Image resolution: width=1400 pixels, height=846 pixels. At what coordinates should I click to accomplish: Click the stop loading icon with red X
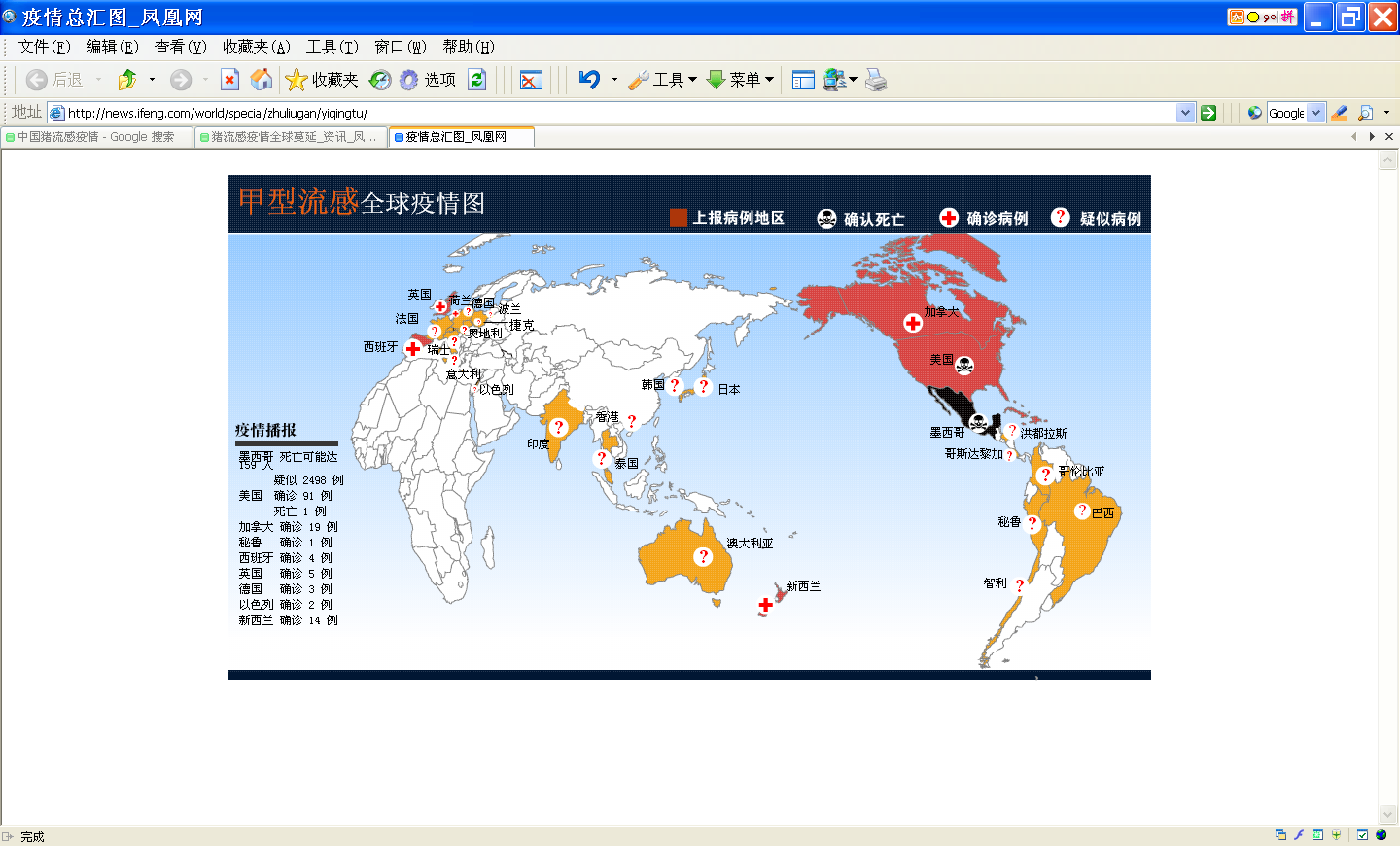point(229,80)
